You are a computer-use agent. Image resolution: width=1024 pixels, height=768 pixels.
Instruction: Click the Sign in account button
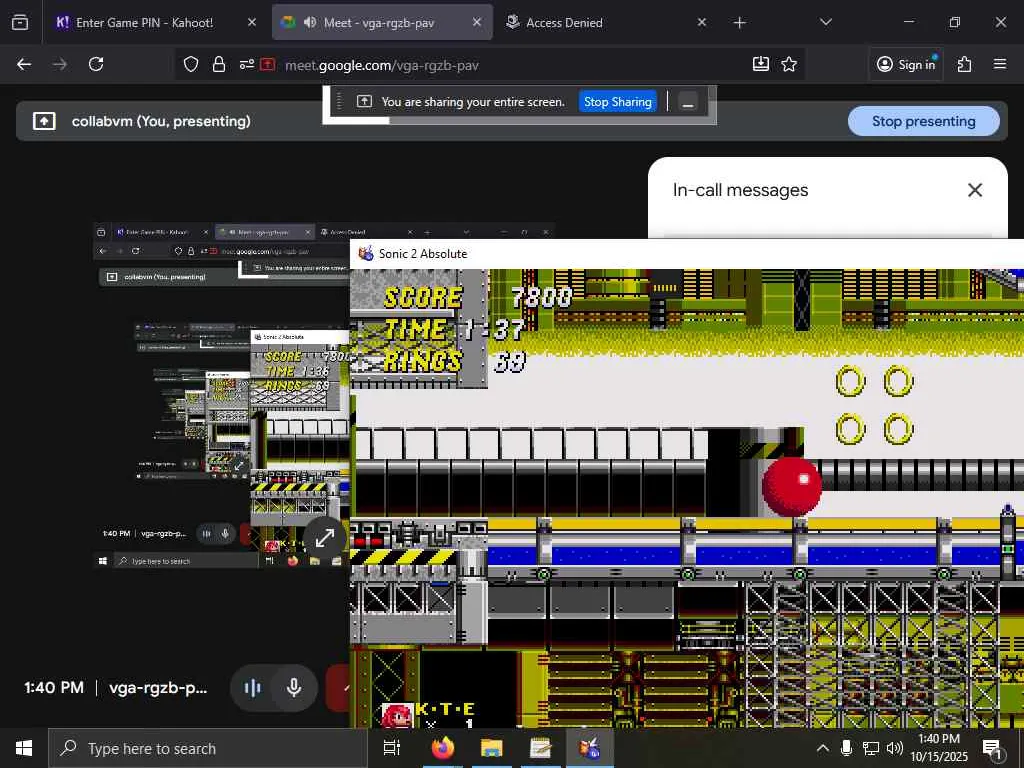[906, 64]
